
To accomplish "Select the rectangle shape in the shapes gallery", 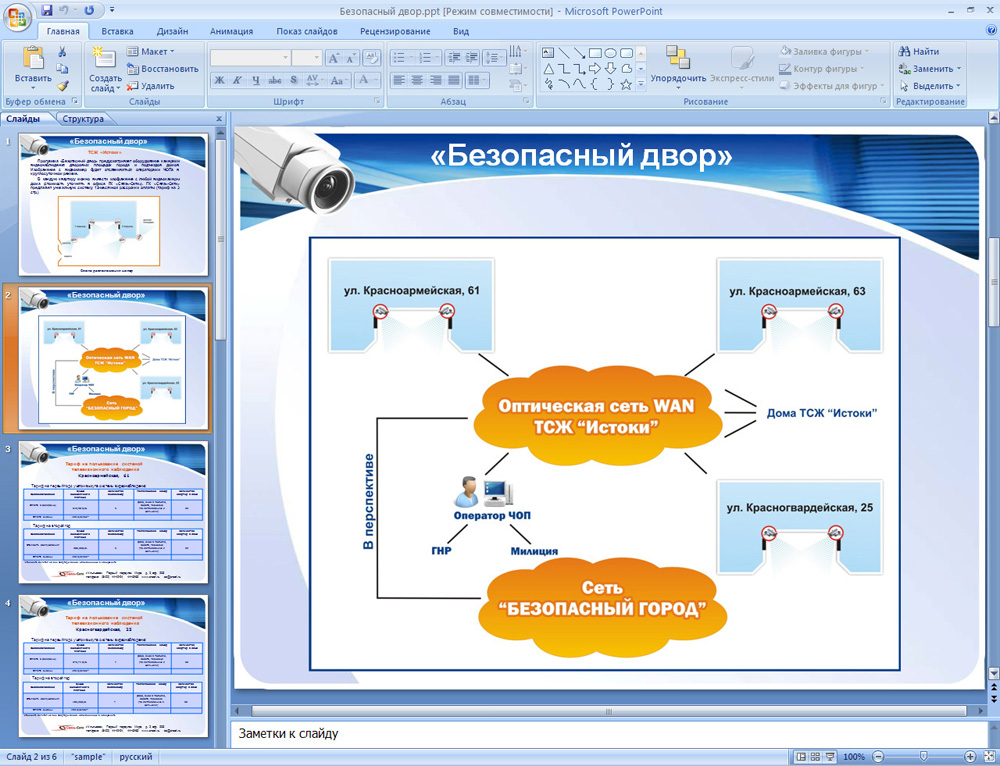I will (595, 52).
